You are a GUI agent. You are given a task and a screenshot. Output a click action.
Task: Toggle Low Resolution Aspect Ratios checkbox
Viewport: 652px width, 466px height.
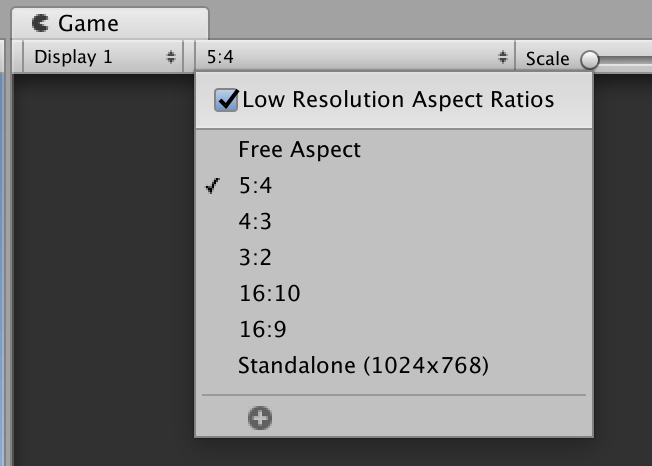227,100
